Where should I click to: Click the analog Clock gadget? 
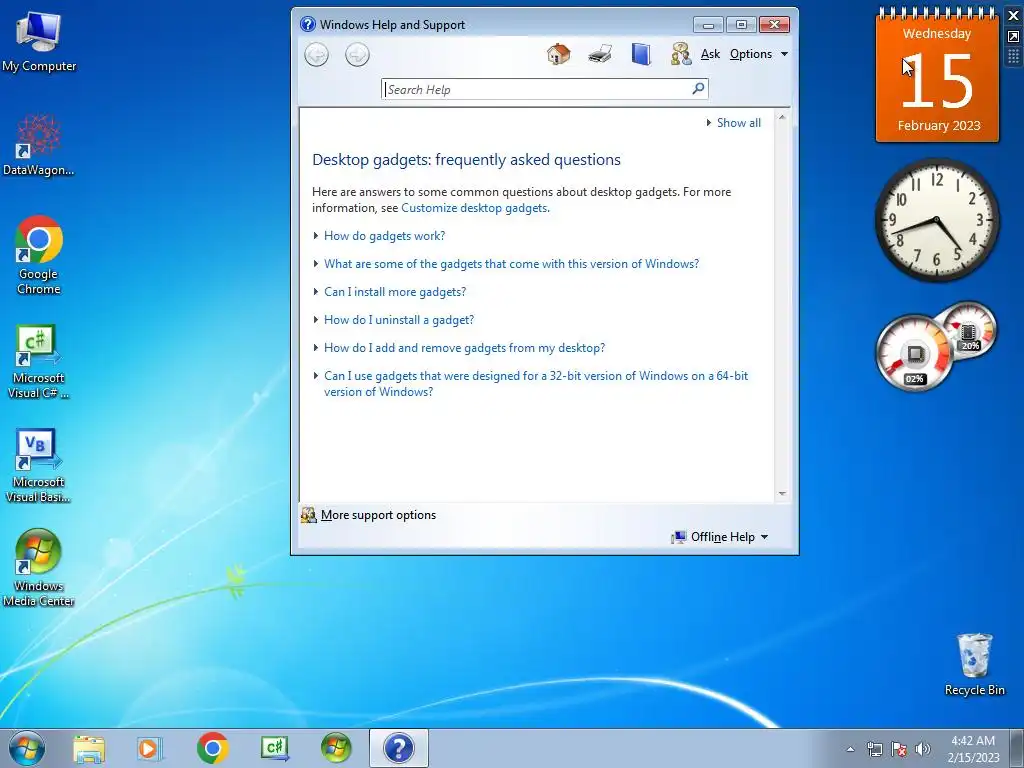(x=937, y=220)
